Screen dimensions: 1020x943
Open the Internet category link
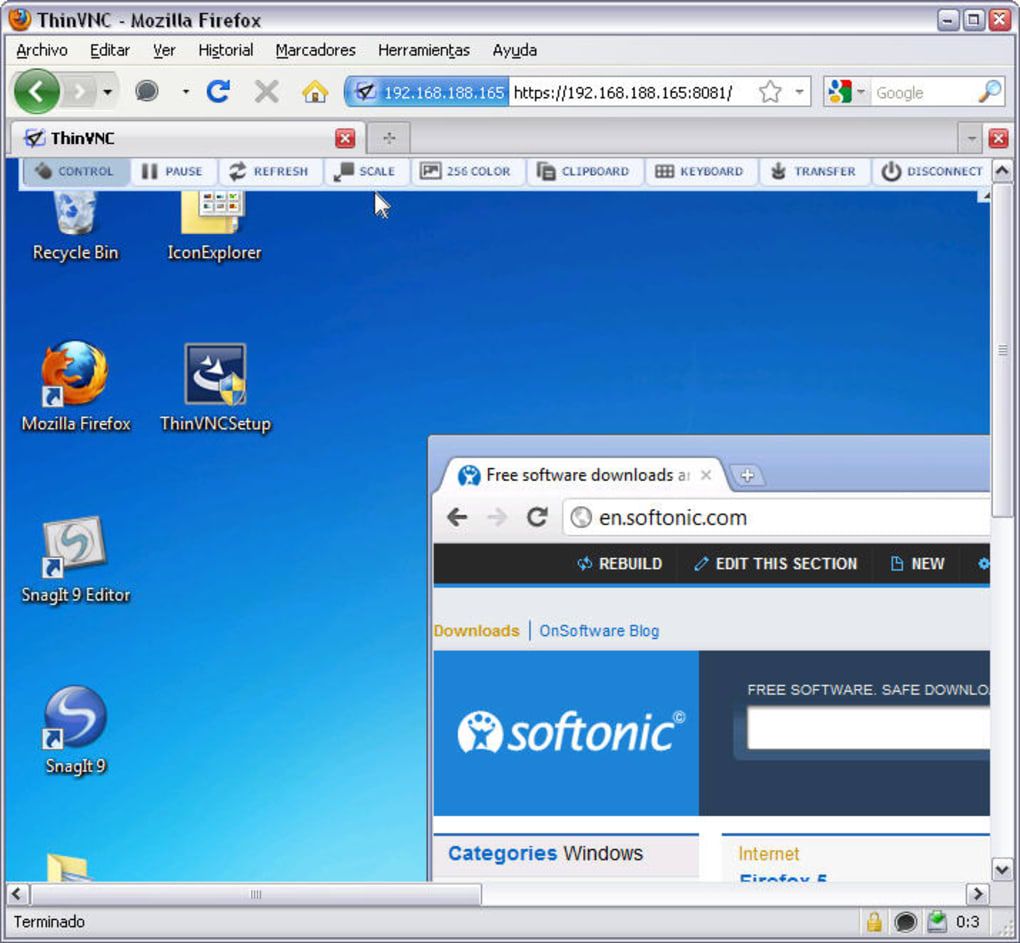[768, 854]
